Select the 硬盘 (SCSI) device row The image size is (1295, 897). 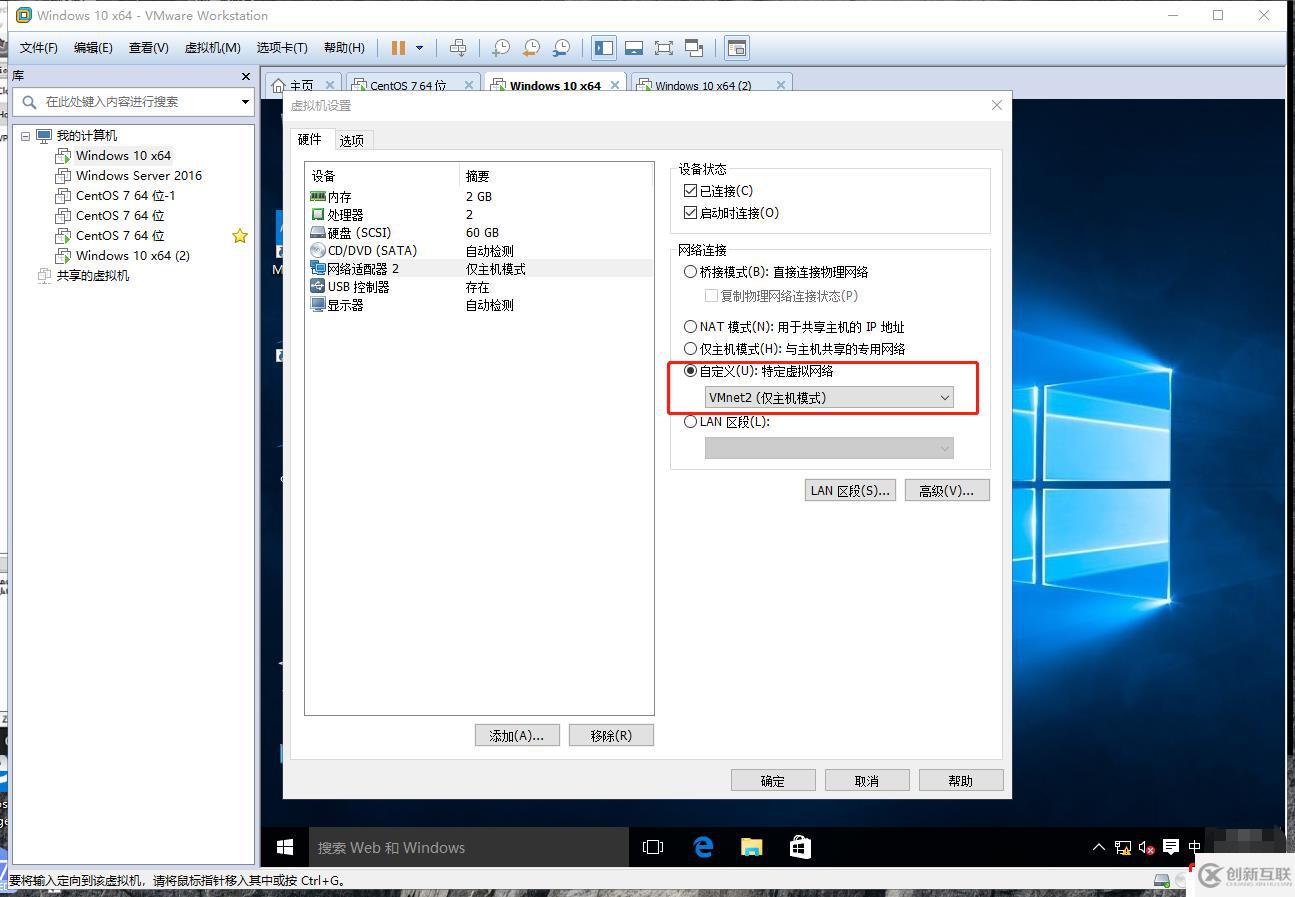(x=480, y=233)
